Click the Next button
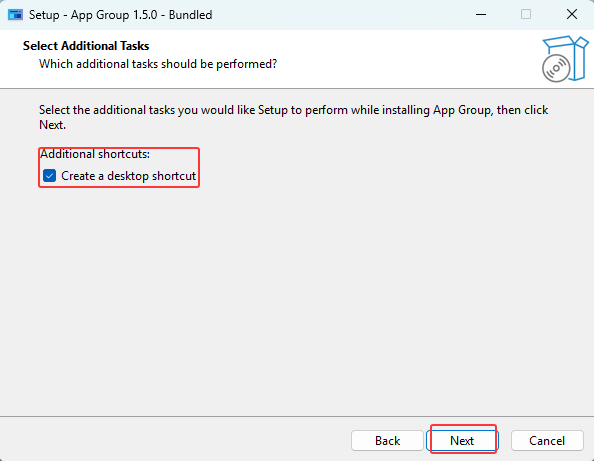The width and height of the screenshot is (594, 461). [x=462, y=441]
